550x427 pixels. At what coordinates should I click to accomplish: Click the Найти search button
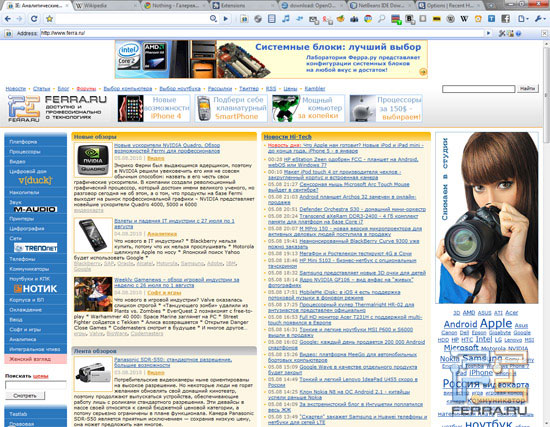click(528, 88)
